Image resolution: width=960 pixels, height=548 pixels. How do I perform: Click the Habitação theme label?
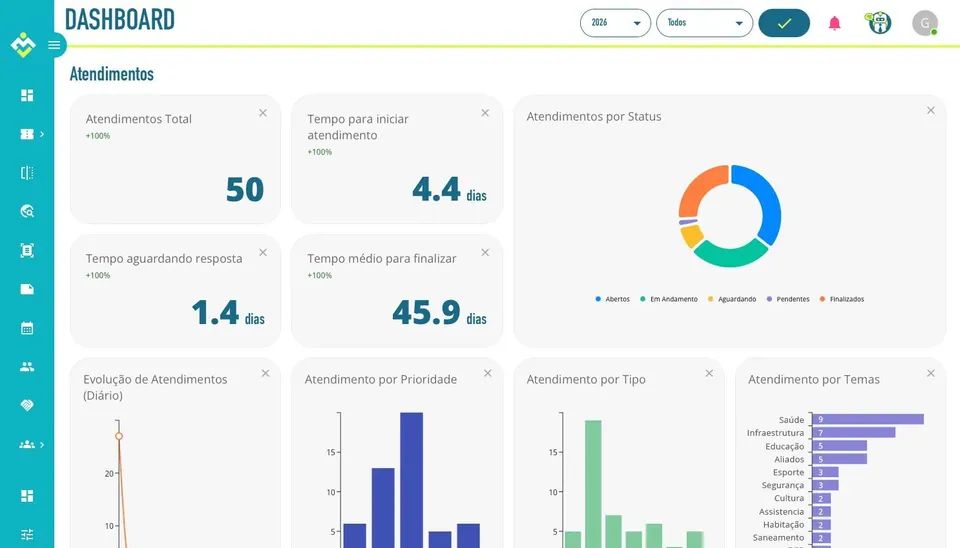tap(784, 524)
